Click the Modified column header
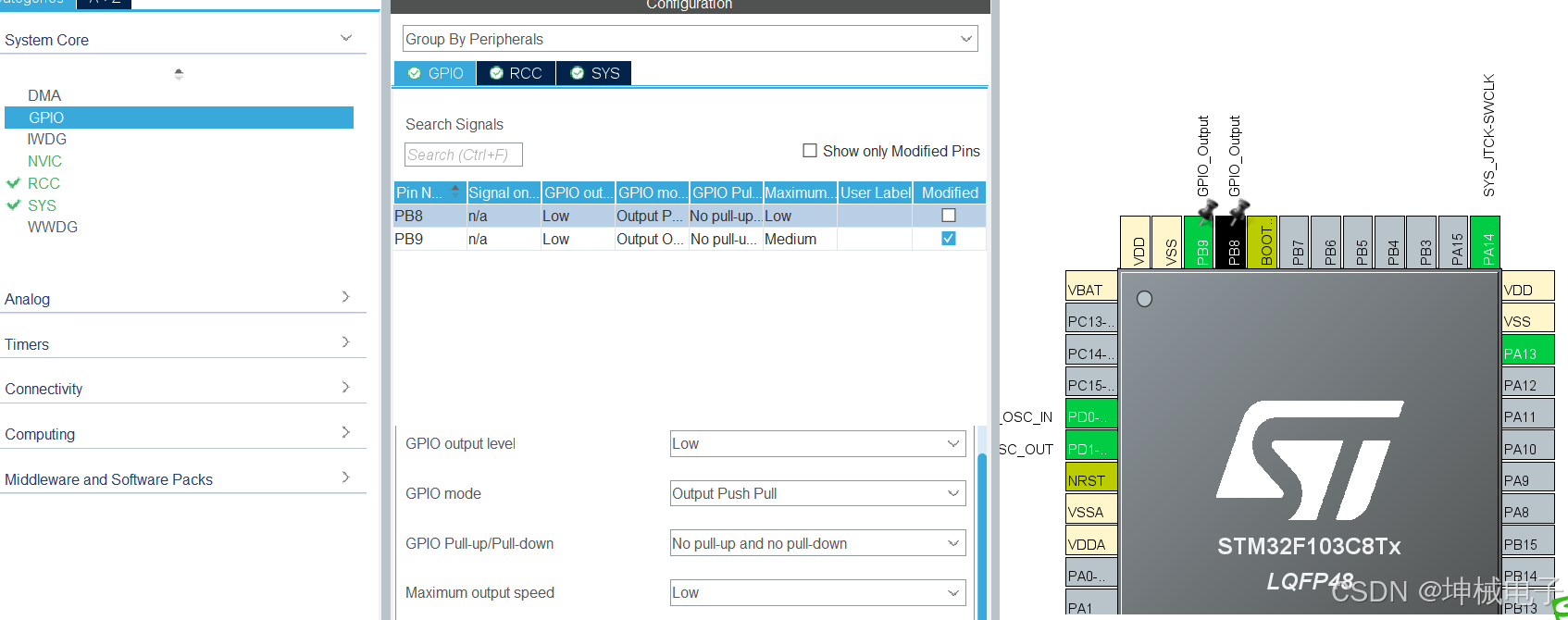Viewport: 1568px width, 620px height. pyautogui.click(x=950, y=192)
